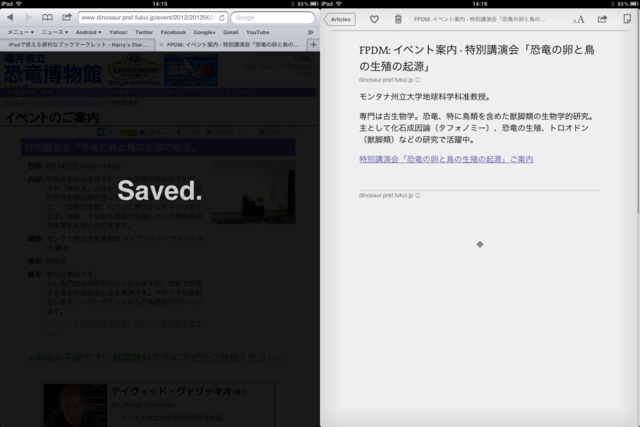
Task: Go back to Articles list
Action: click(x=340, y=19)
